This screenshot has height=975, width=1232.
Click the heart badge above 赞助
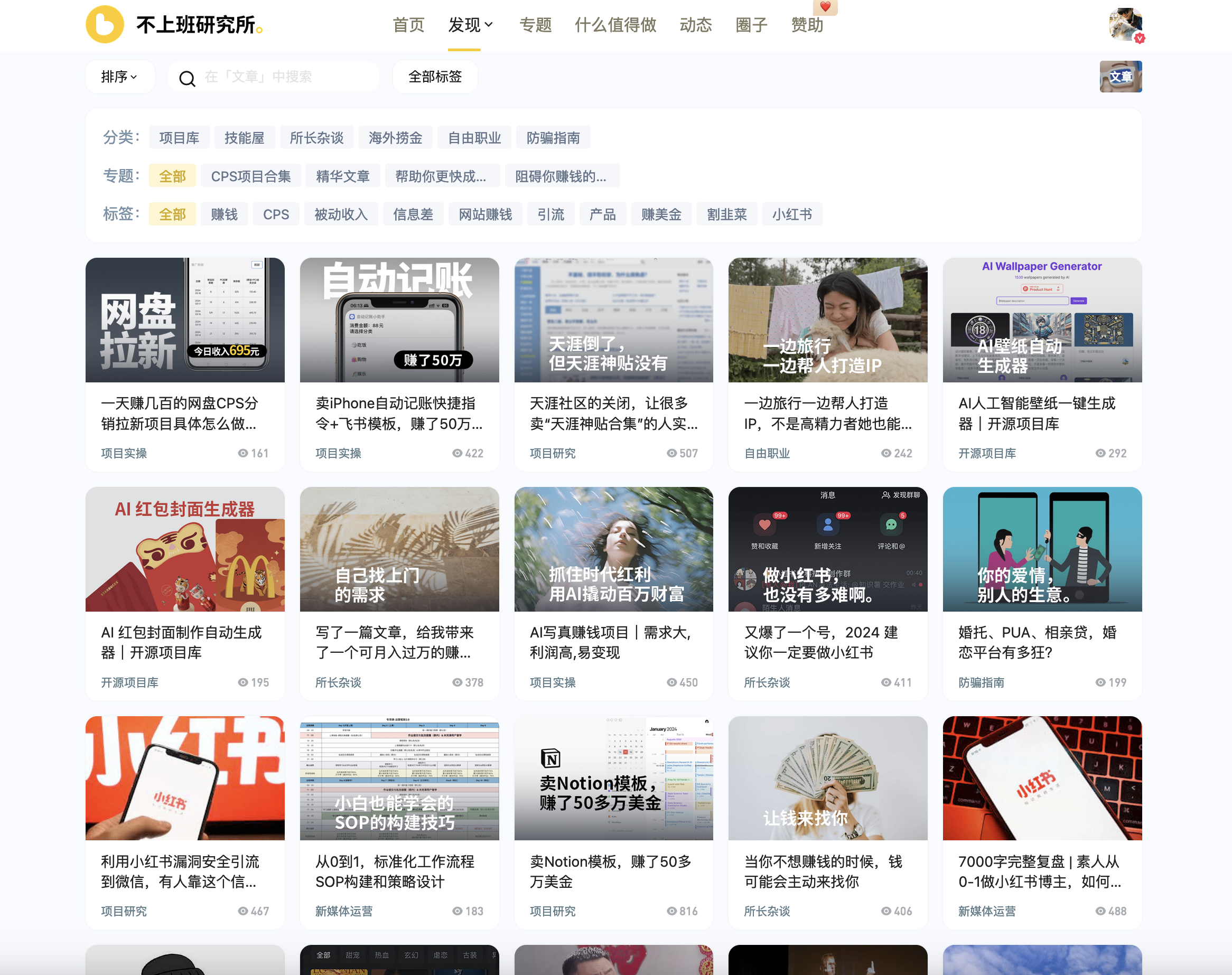[x=825, y=7]
